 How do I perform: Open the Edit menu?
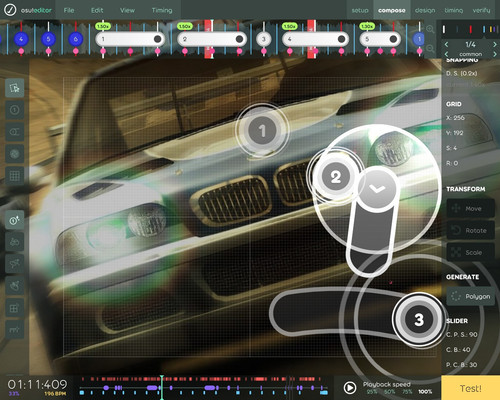point(97,10)
